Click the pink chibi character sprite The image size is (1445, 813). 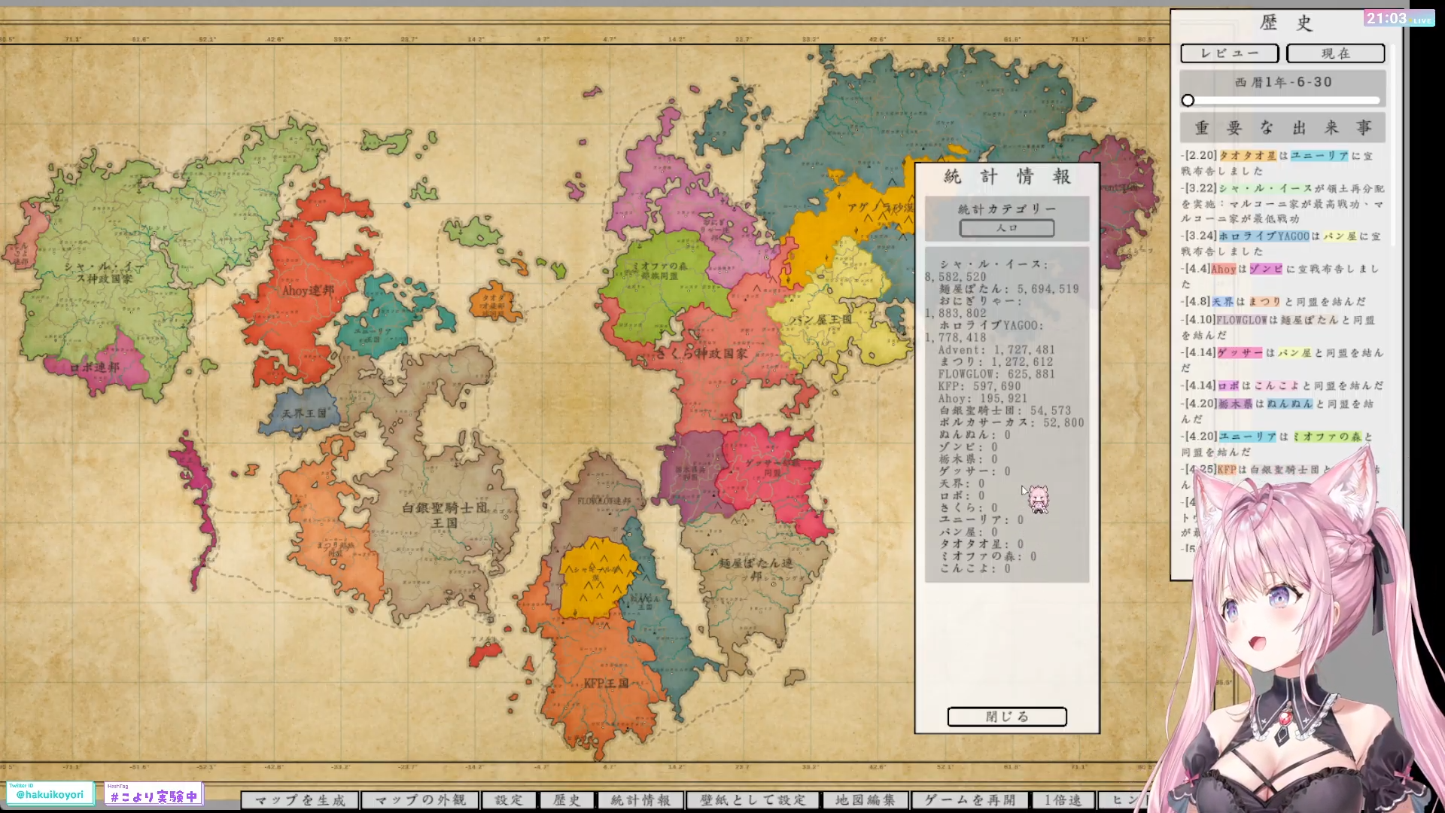(x=1039, y=499)
